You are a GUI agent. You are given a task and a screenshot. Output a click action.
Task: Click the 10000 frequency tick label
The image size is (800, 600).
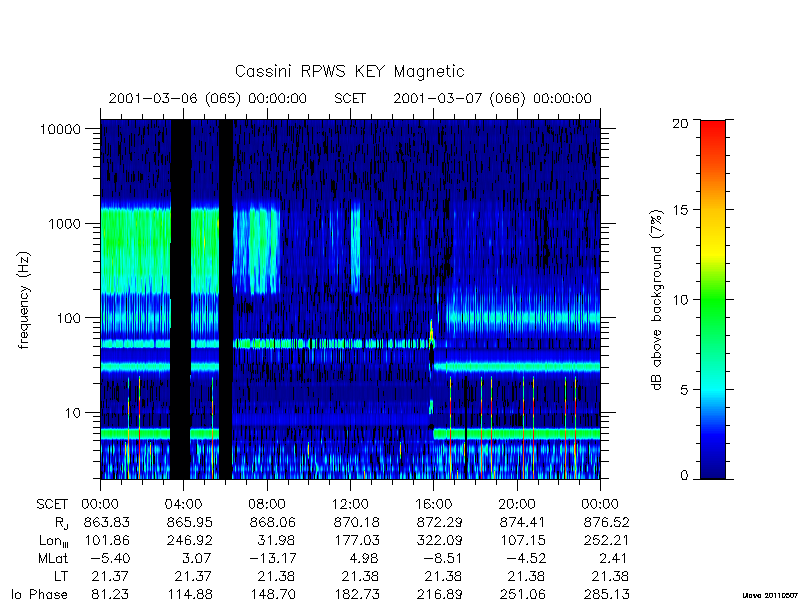point(60,130)
